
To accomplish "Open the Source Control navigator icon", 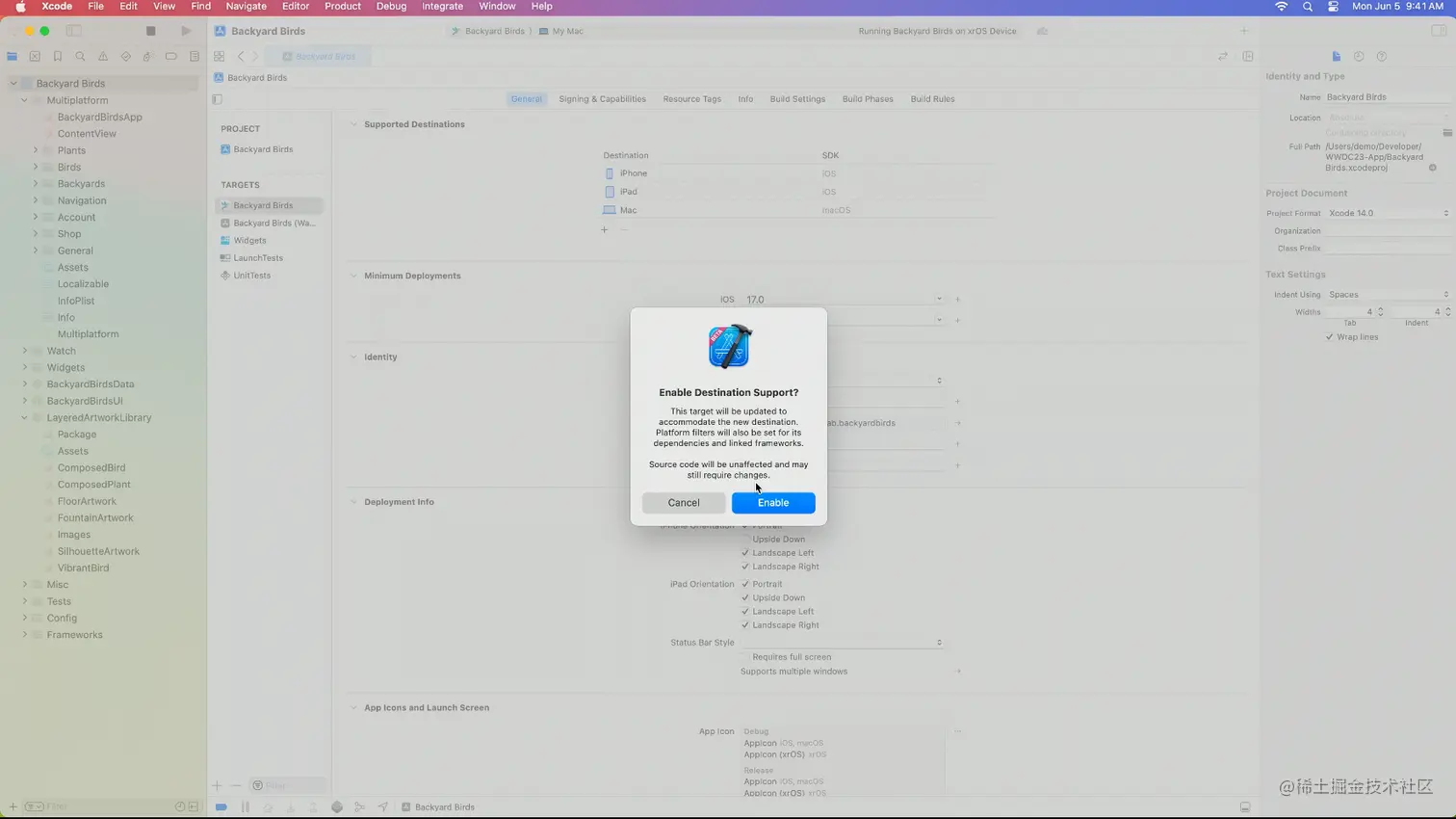I will click(x=35, y=57).
